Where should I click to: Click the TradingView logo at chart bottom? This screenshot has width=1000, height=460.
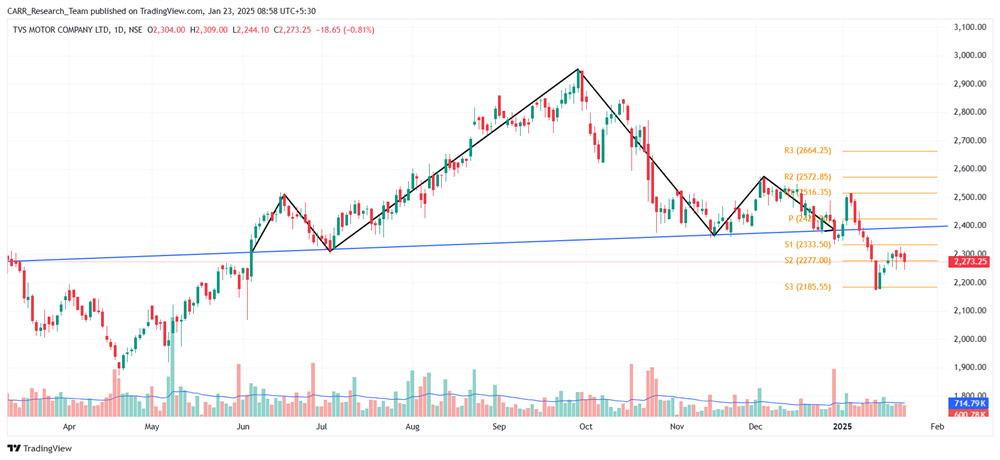coord(40,448)
